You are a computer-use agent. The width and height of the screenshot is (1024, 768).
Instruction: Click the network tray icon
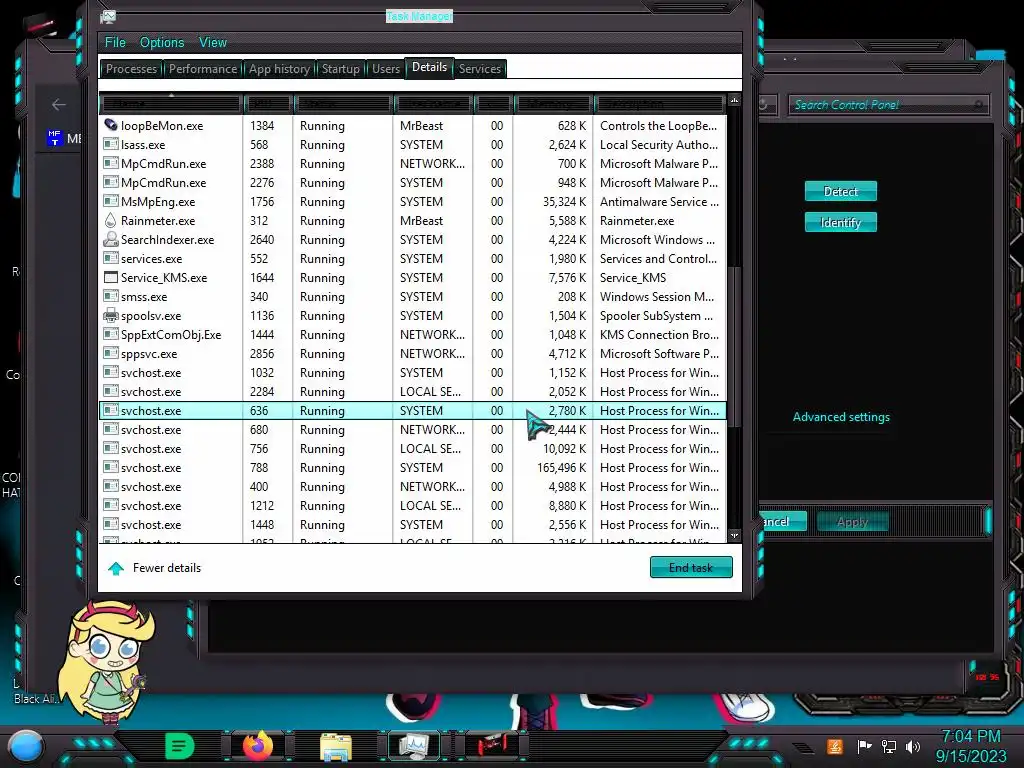tap(889, 746)
